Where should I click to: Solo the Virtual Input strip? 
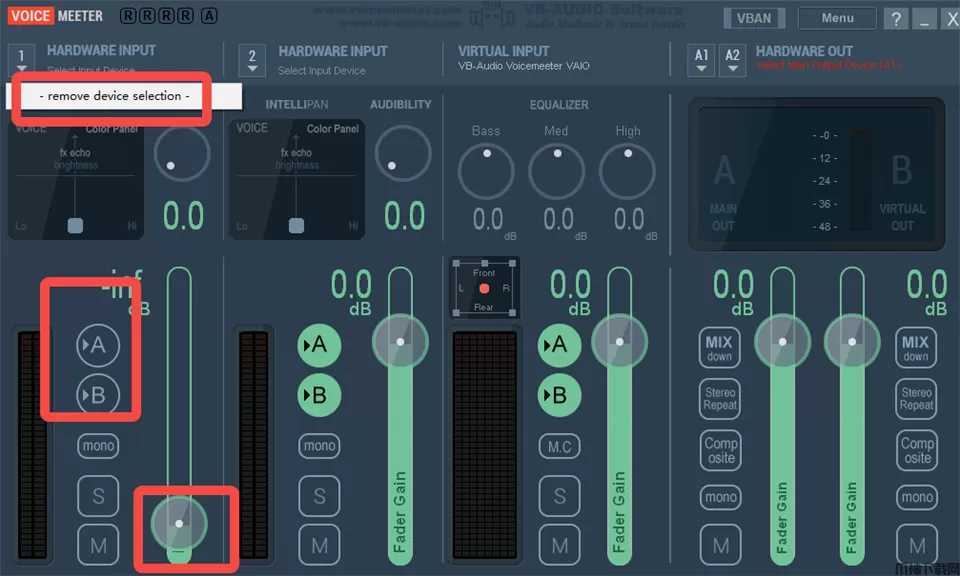[559, 496]
